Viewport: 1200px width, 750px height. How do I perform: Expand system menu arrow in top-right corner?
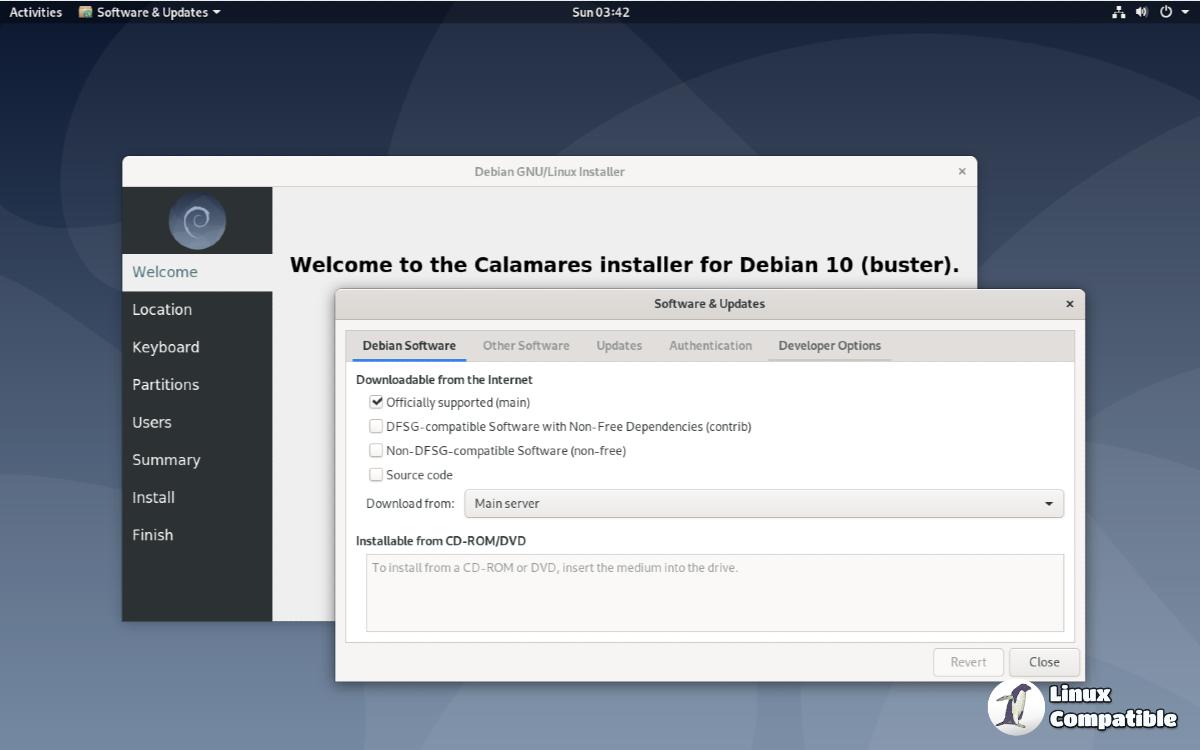point(1185,12)
